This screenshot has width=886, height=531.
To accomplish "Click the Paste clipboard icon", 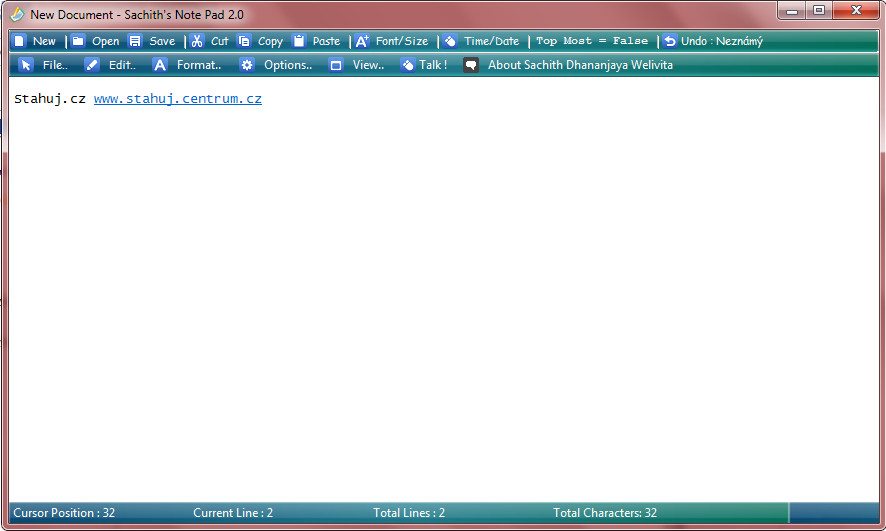I will point(299,41).
